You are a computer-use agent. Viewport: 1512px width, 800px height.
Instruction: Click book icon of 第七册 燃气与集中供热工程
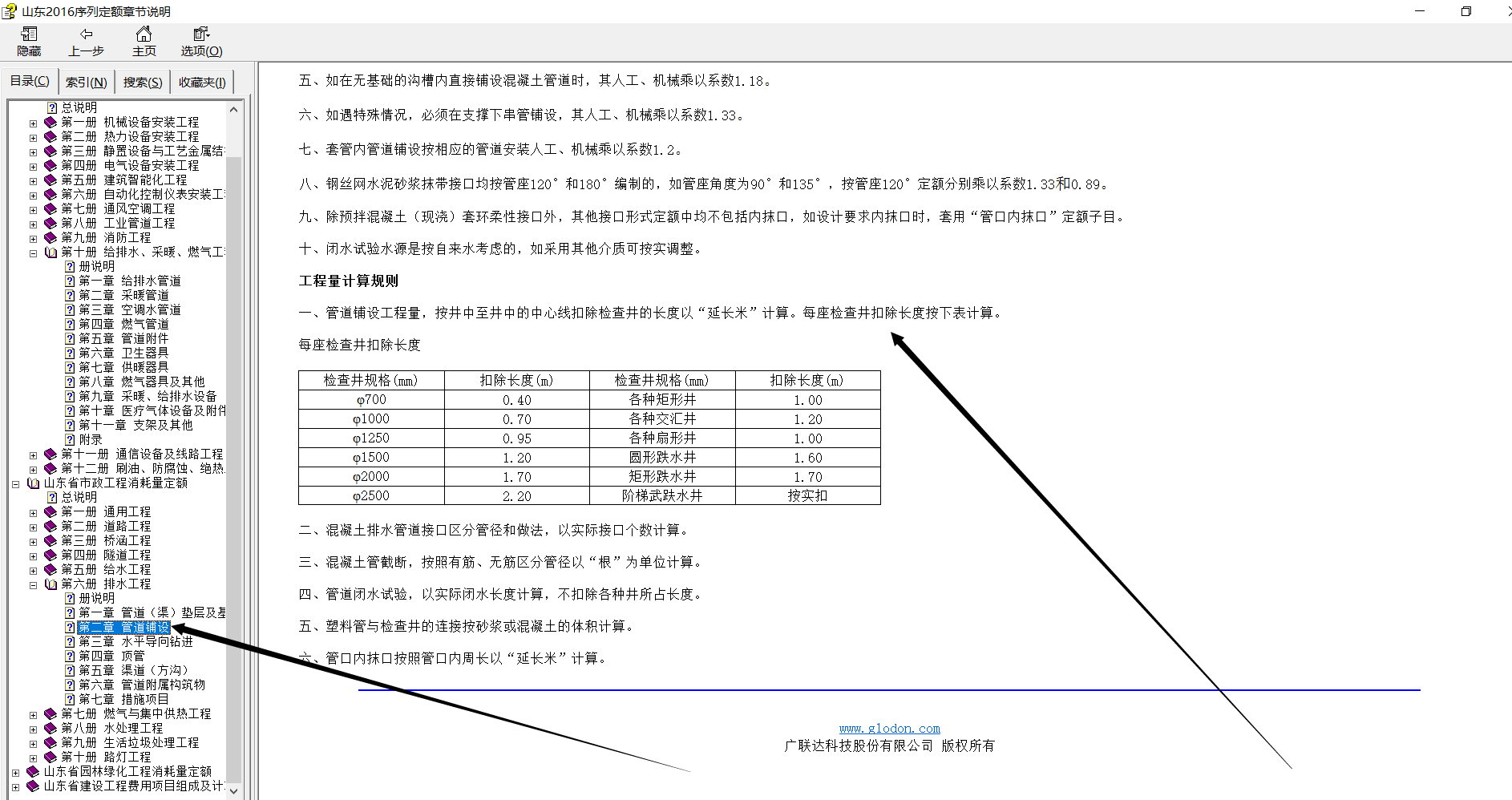[51, 714]
